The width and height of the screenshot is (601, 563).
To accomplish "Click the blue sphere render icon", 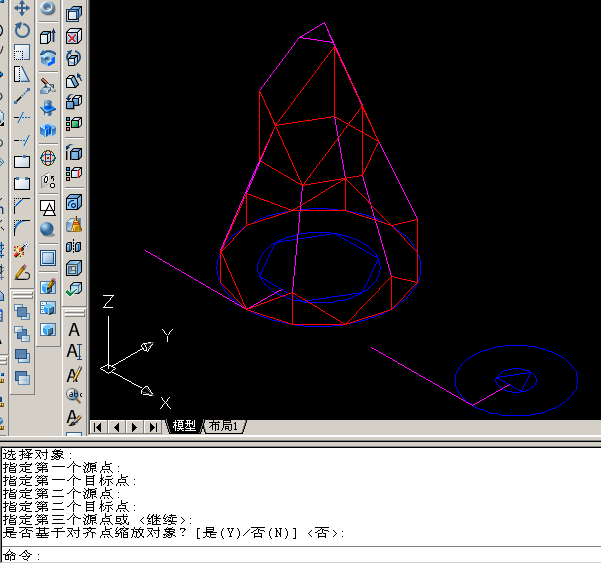I will [48, 229].
